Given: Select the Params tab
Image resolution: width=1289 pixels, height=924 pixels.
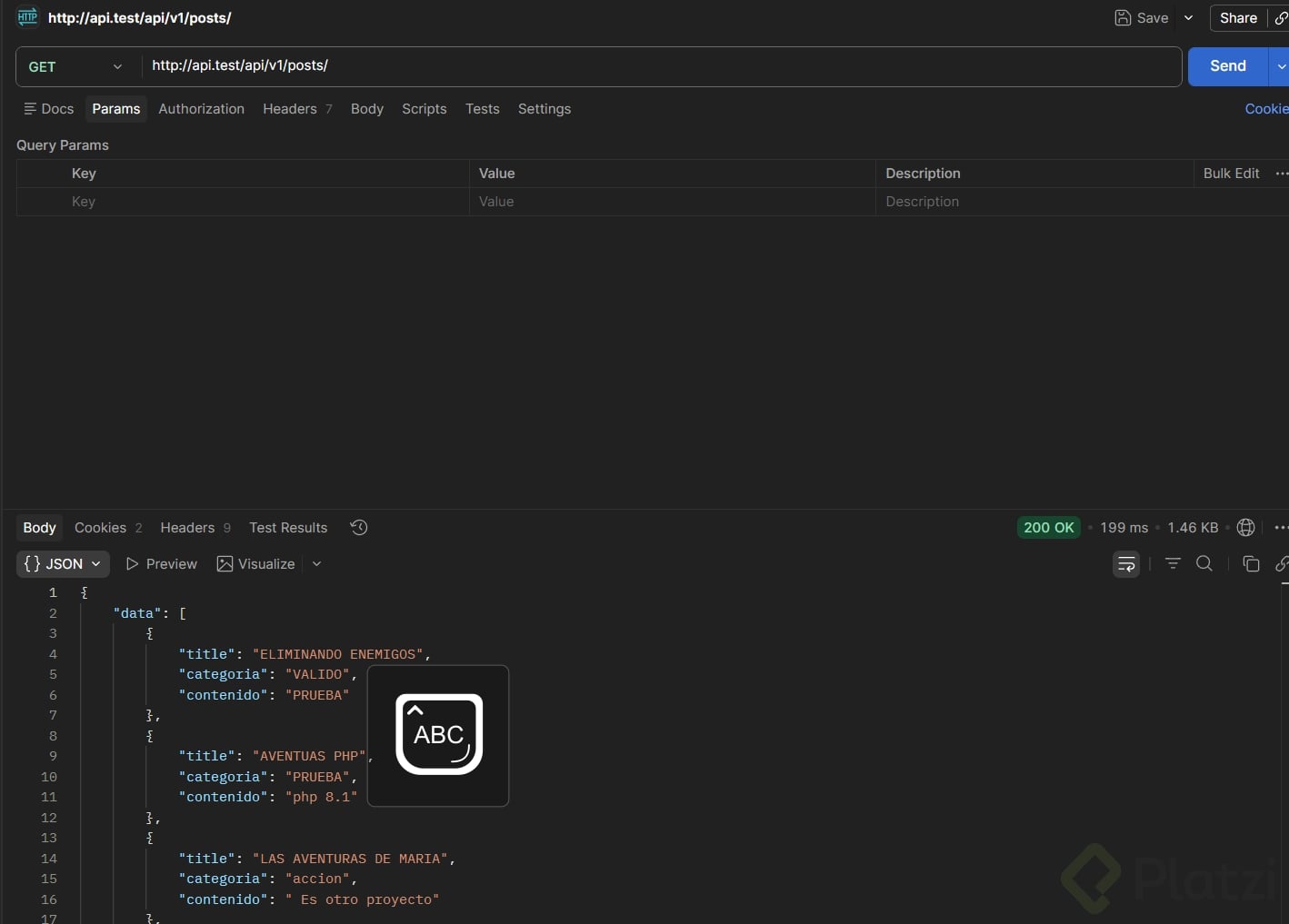Looking at the screenshot, I should [x=116, y=109].
